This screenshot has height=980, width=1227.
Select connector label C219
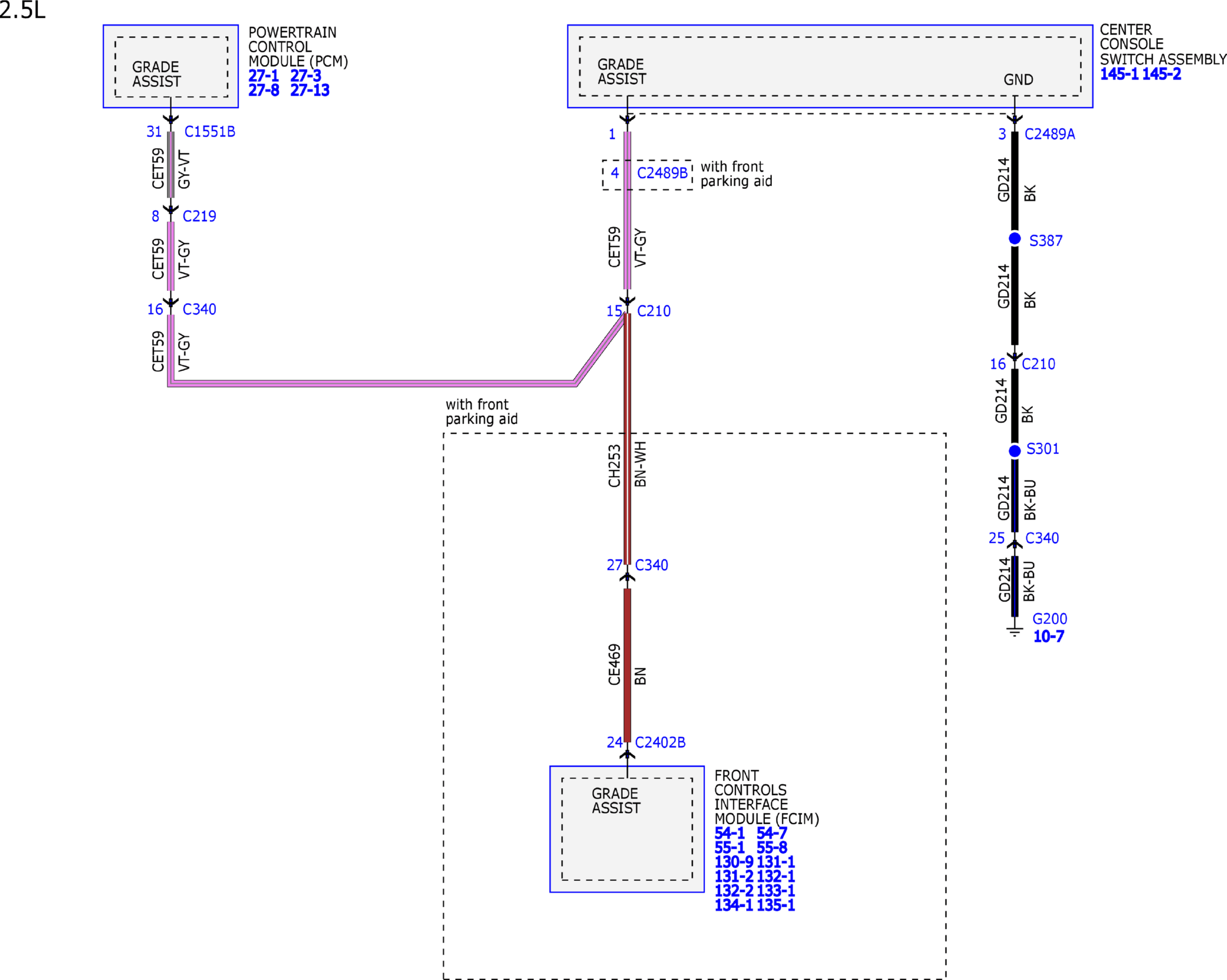click(x=199, y=217)
